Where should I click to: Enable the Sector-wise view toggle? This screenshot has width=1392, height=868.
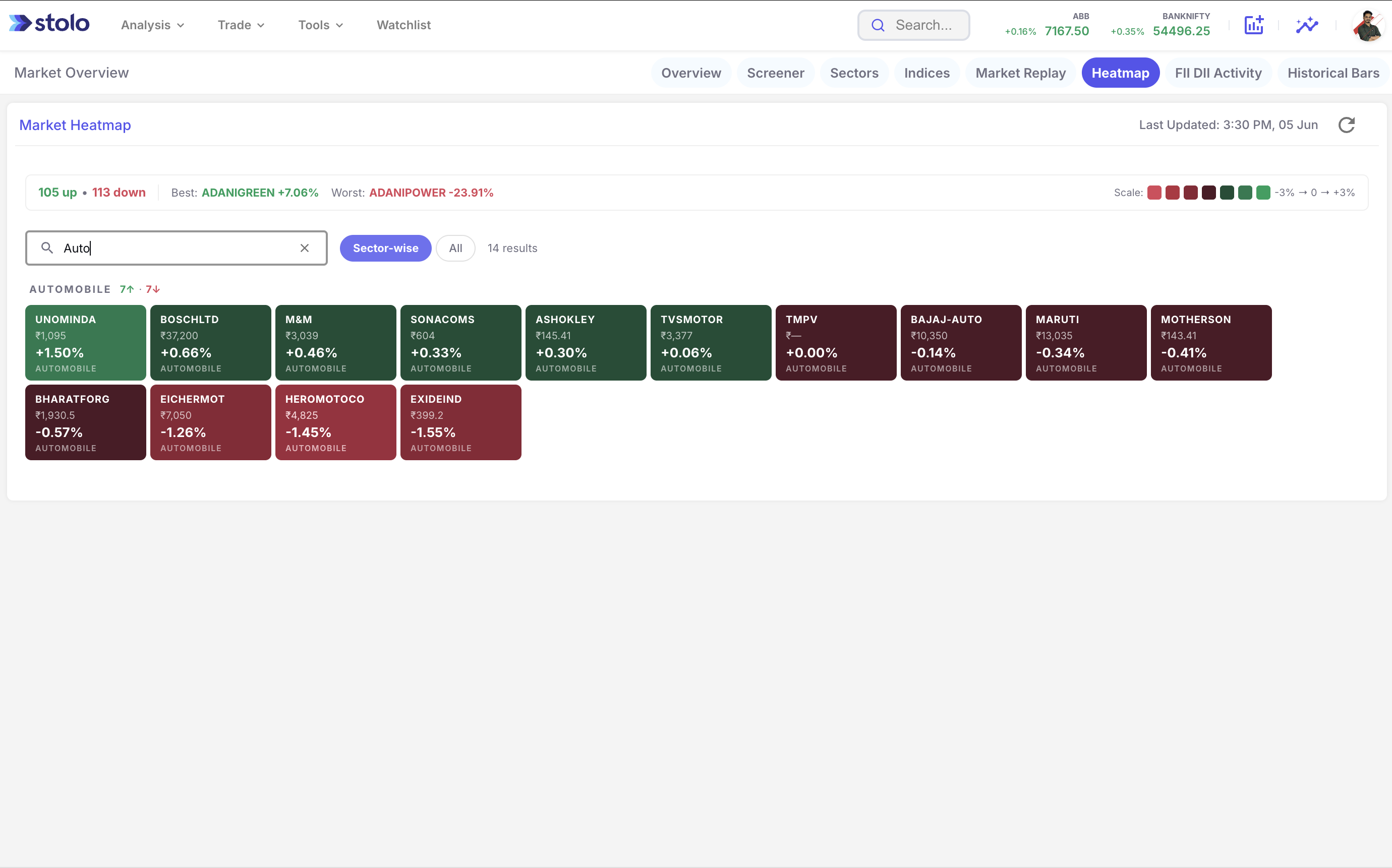385,248
